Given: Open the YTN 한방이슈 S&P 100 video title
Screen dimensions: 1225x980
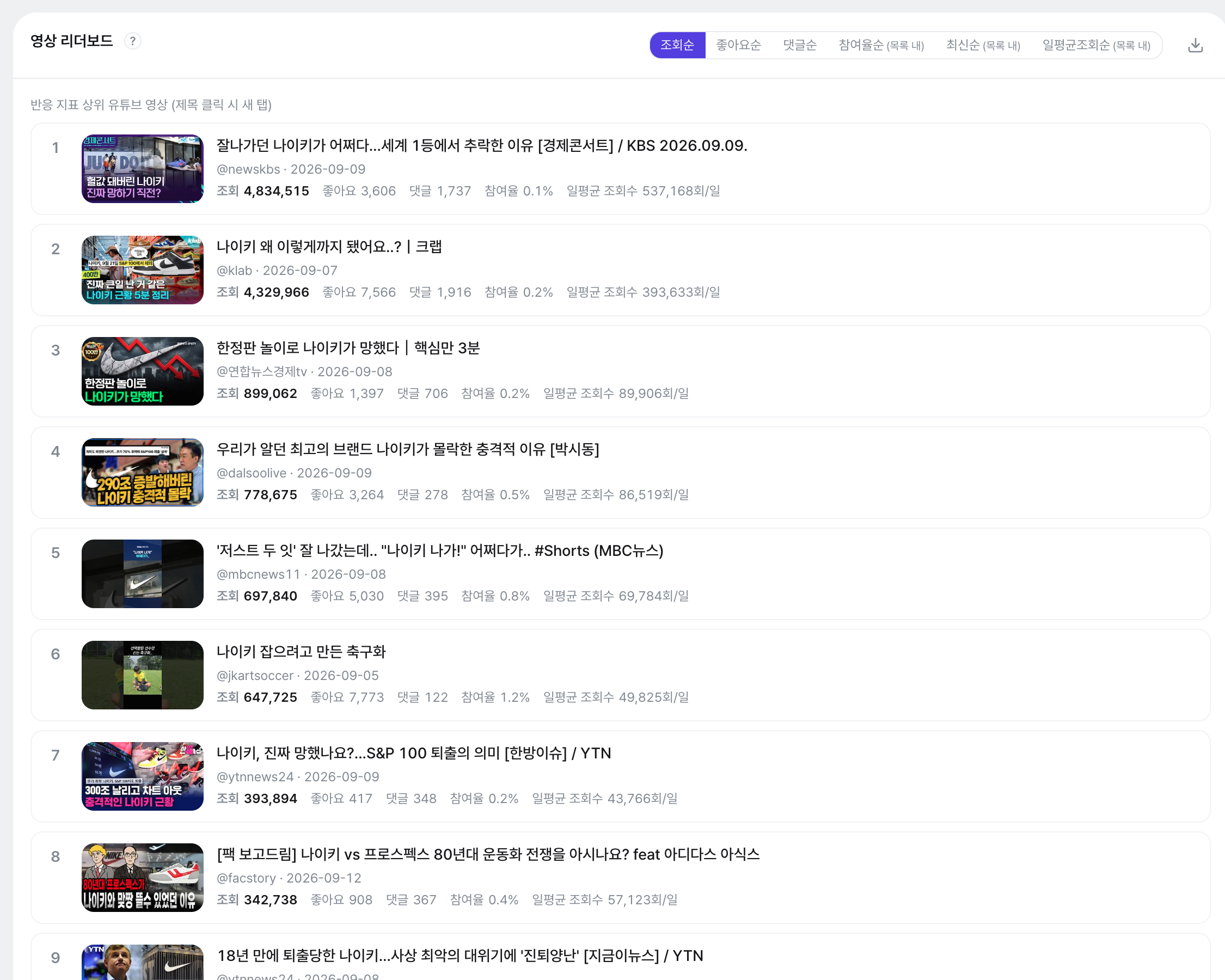Looking at the screenshot, I should 414,753.
